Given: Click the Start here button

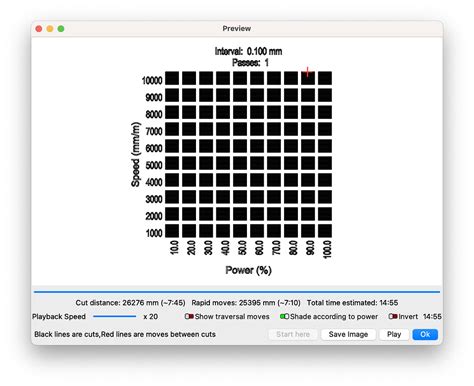Looking at the screenshot, I should point(293,334).
